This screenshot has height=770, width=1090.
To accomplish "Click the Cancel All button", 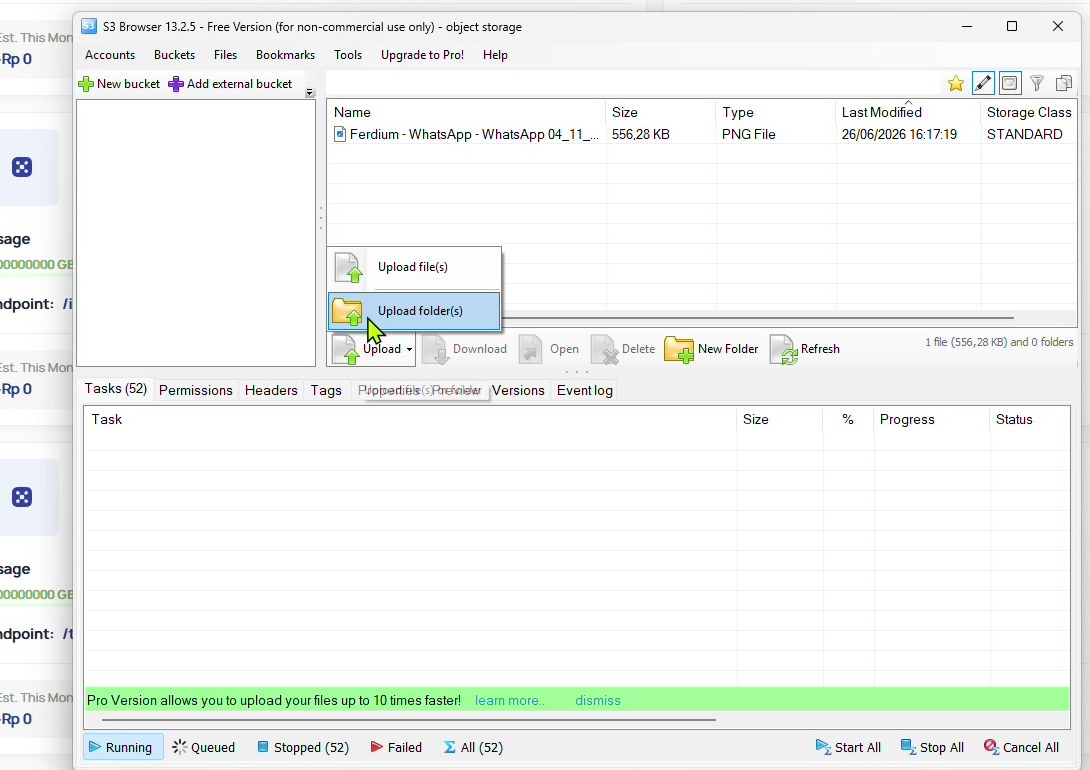I will tap(1021, 748).
